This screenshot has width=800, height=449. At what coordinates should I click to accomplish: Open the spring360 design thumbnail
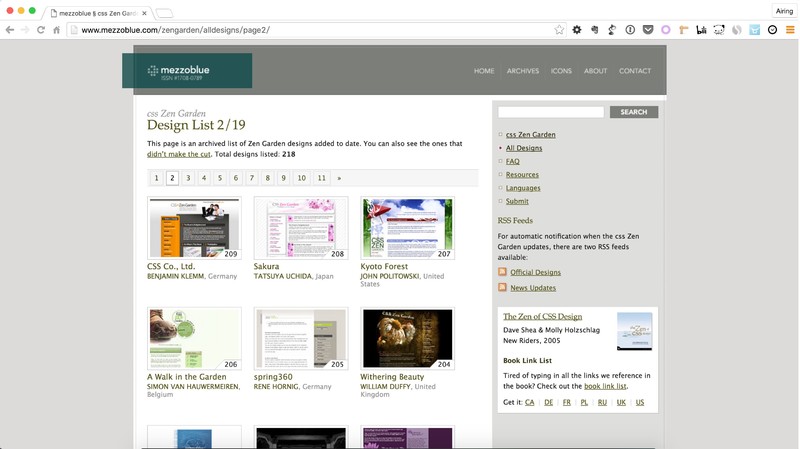(301, 338)
